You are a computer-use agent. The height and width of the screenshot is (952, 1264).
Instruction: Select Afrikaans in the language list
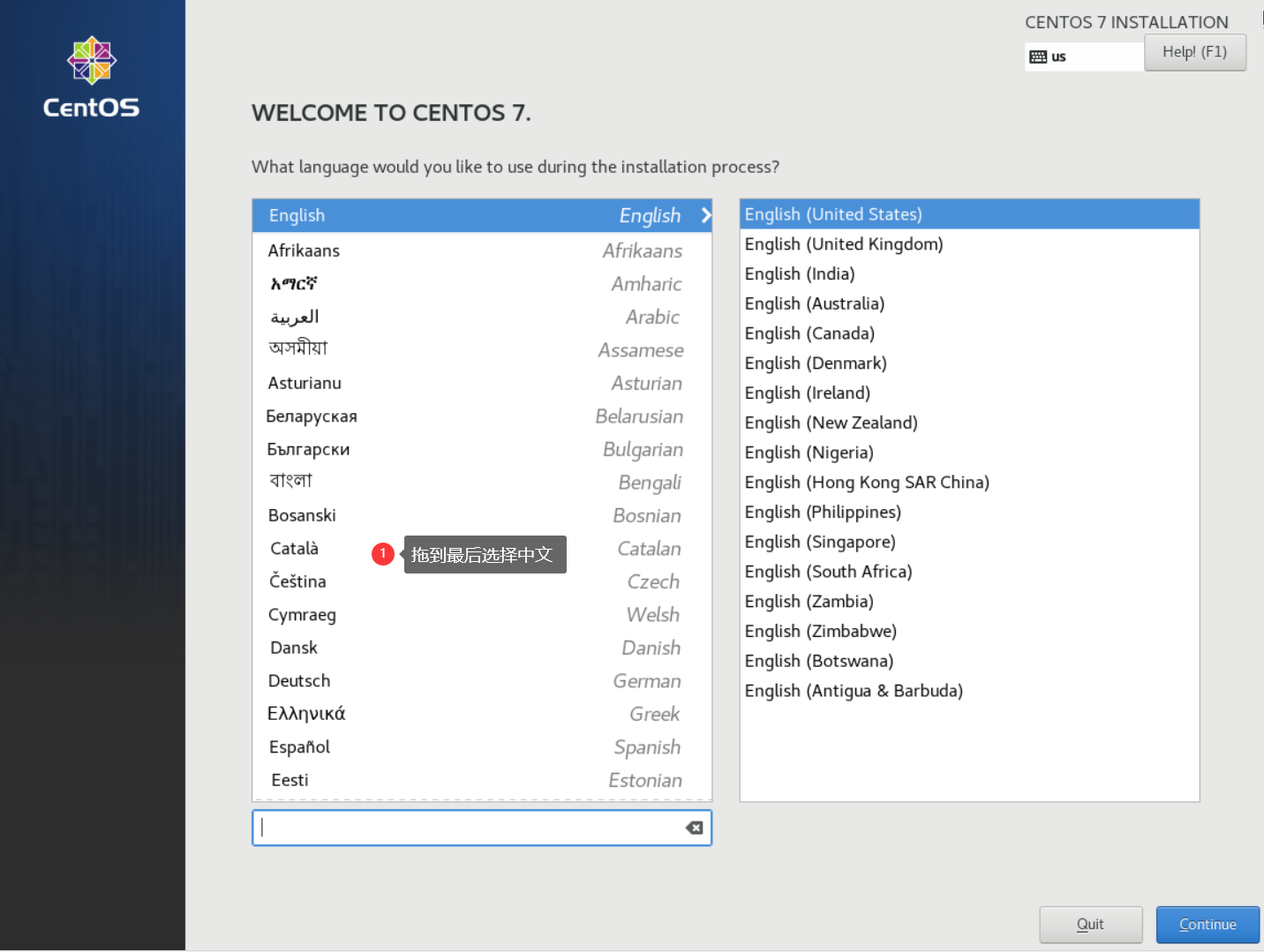pos(482,251)
